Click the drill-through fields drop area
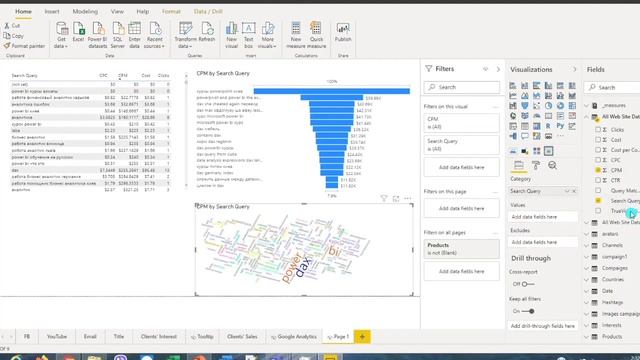This screenshot has height=360, width=640. pyautogui.click(x=542, y=326)
